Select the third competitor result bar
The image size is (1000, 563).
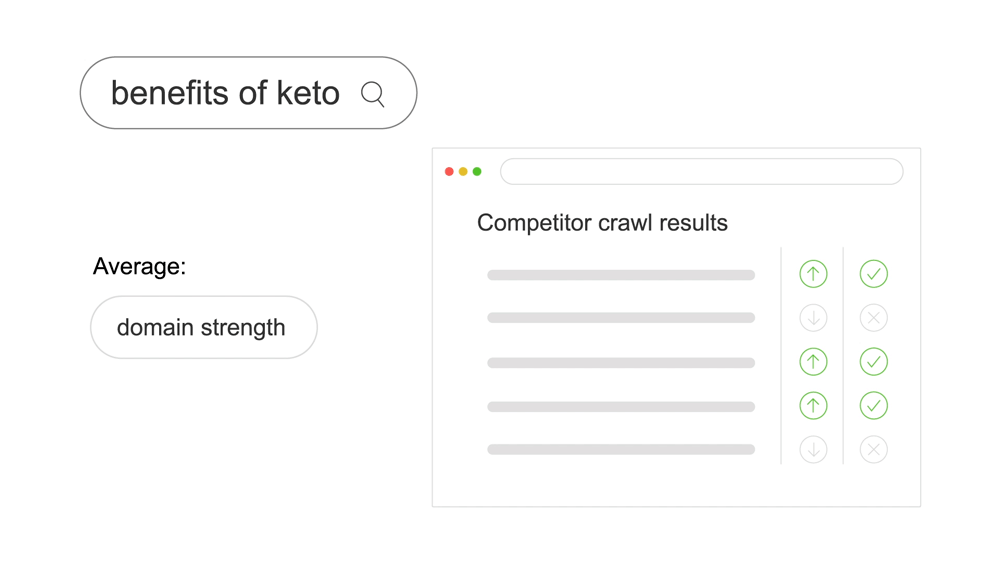pyautogui.click(x=621, y=363)
